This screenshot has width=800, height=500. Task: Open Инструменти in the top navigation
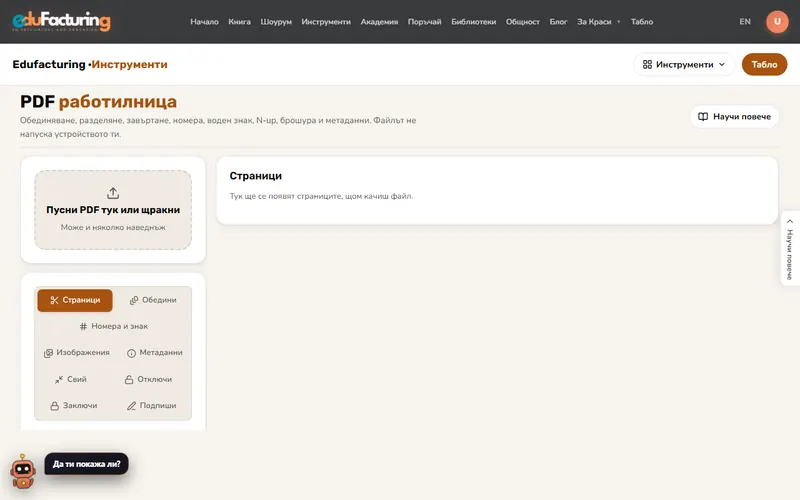[326, 21]
